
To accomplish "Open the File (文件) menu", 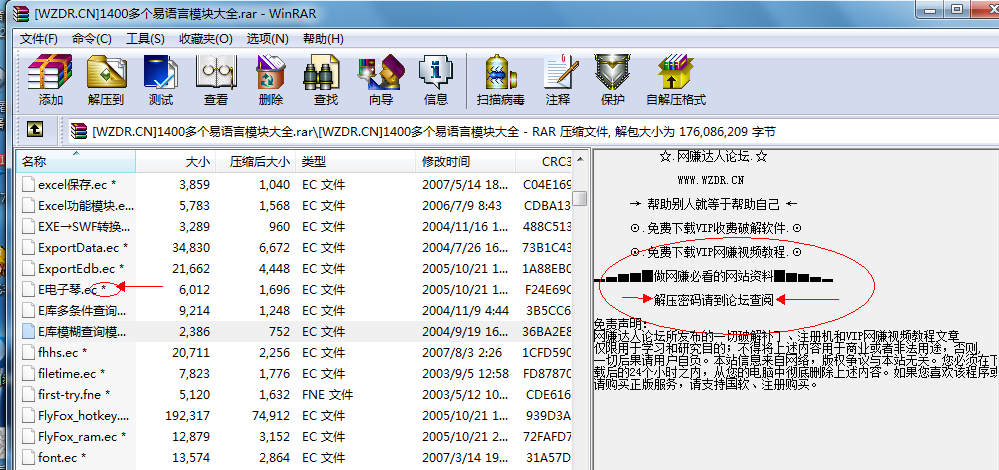I will (x=38, y=38).
